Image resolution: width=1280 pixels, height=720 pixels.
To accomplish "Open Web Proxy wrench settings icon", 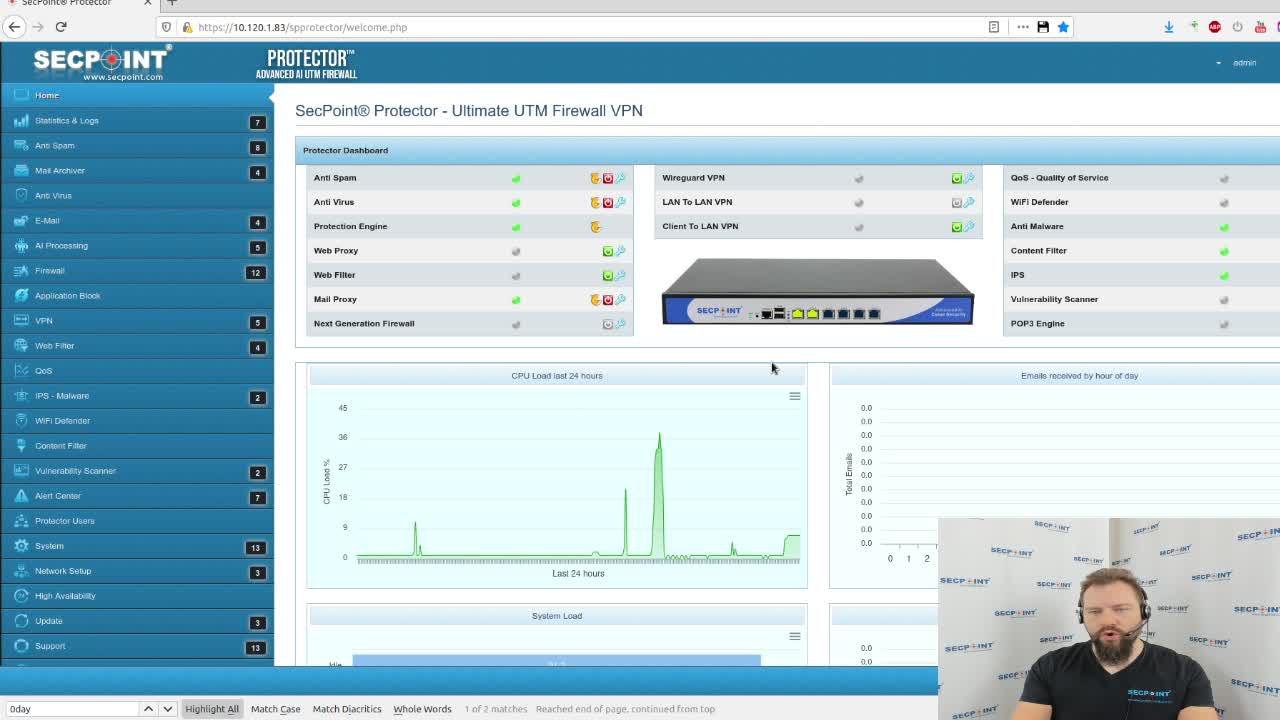I will (620, 251).
